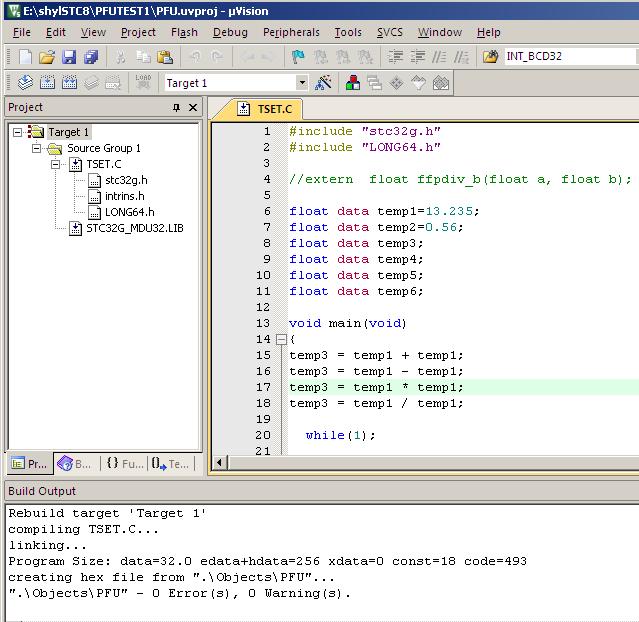Image resolution: width=639 pixels, height=622 pixels.
Task: Click the editor horizontal scroll left arrow
Action: pos(220,463)
